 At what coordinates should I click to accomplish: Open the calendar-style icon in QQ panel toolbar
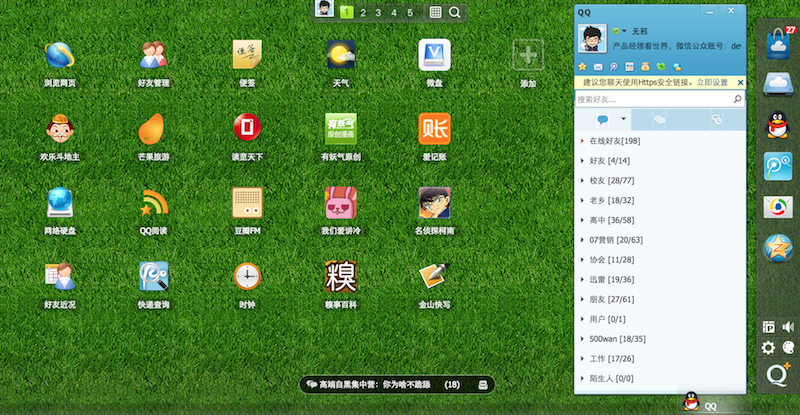click(630, 67)
